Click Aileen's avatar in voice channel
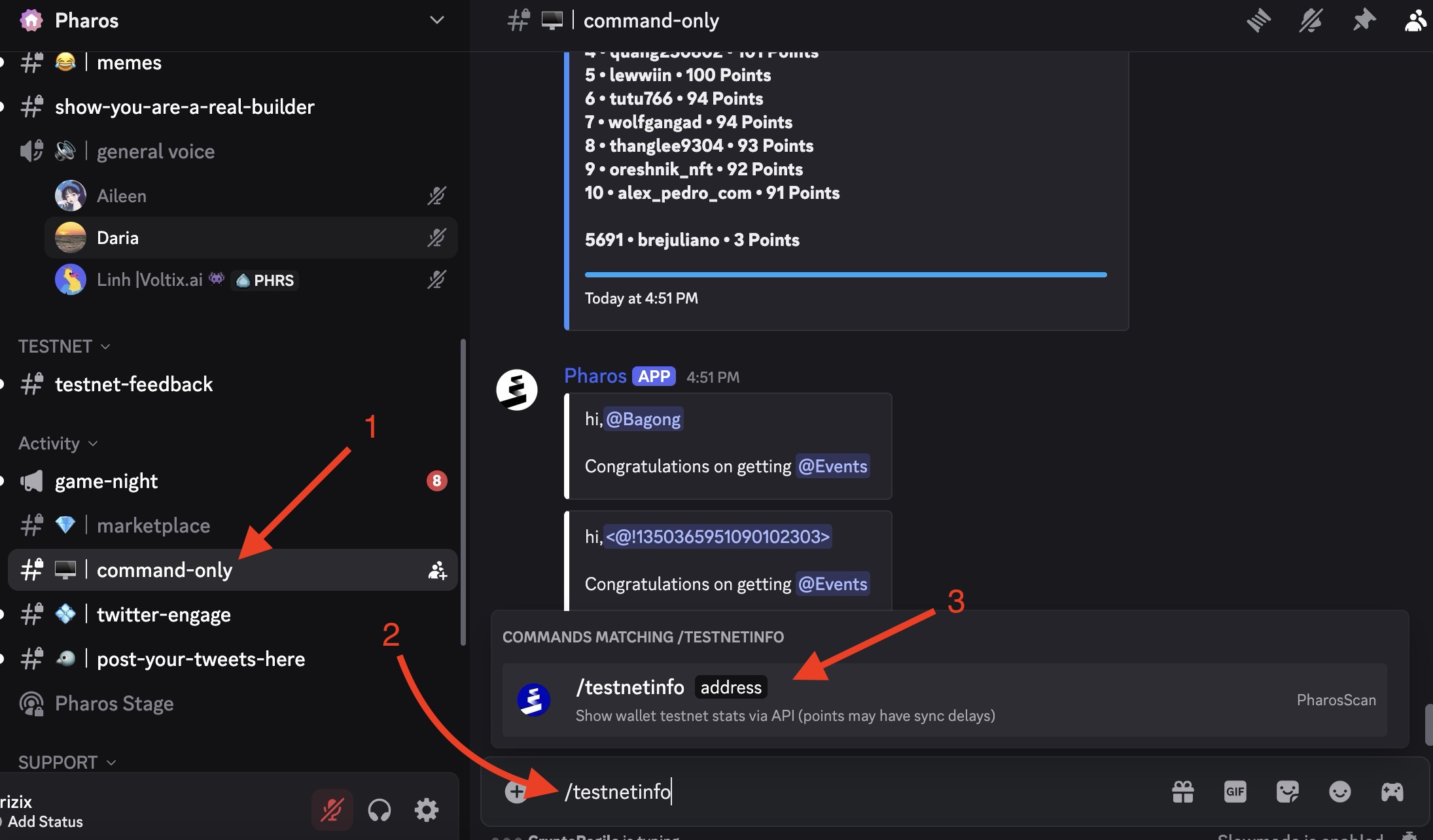Viewport: 1433px width, 840px height. click(71, 196)
